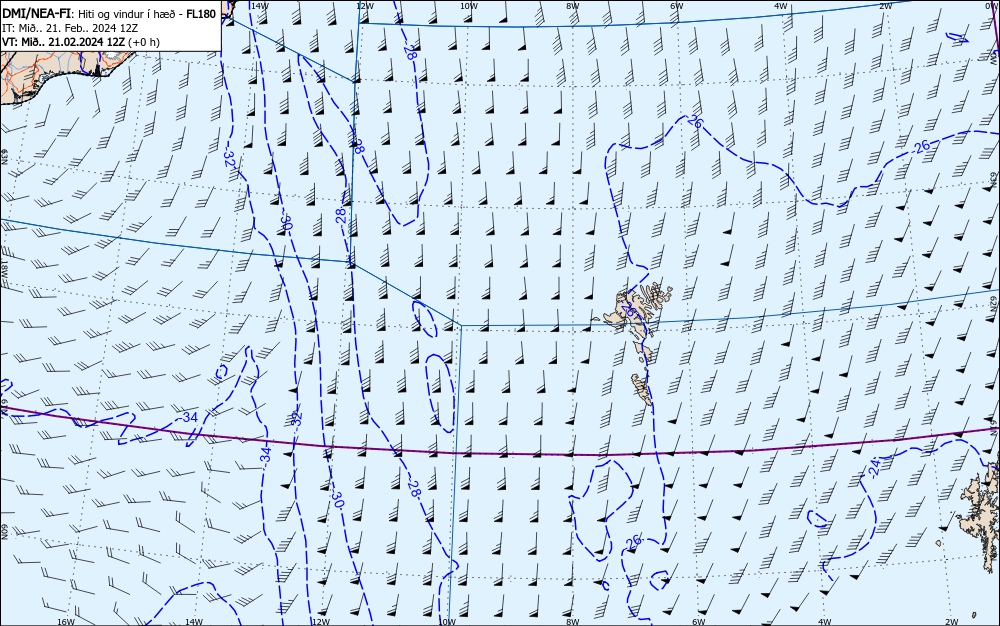This screenshot has width=1000, height=626.
Task: Click the '-30' isotherm label below the purple line
Action: pyautogui.click(x=337, y=499)
